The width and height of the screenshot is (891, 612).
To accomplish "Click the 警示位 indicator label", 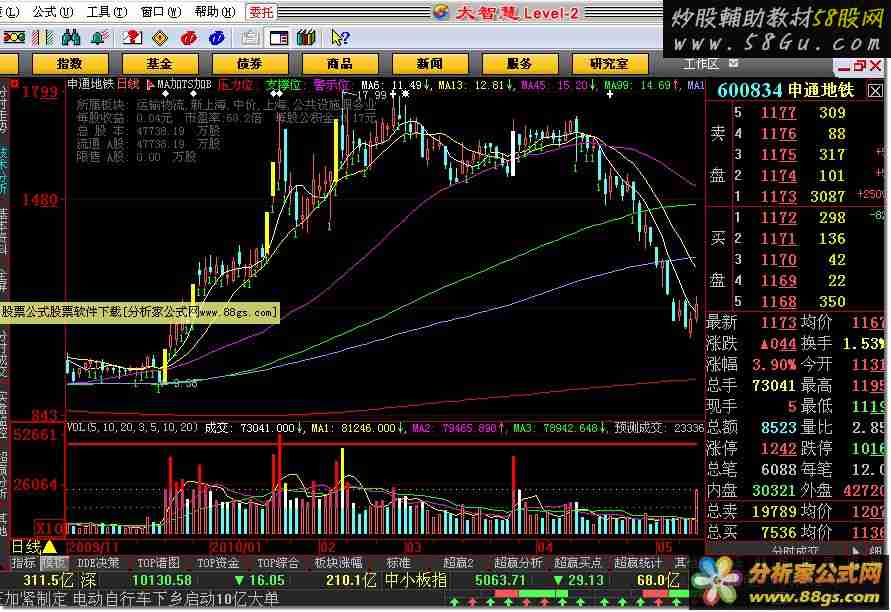I will [331, 85].
